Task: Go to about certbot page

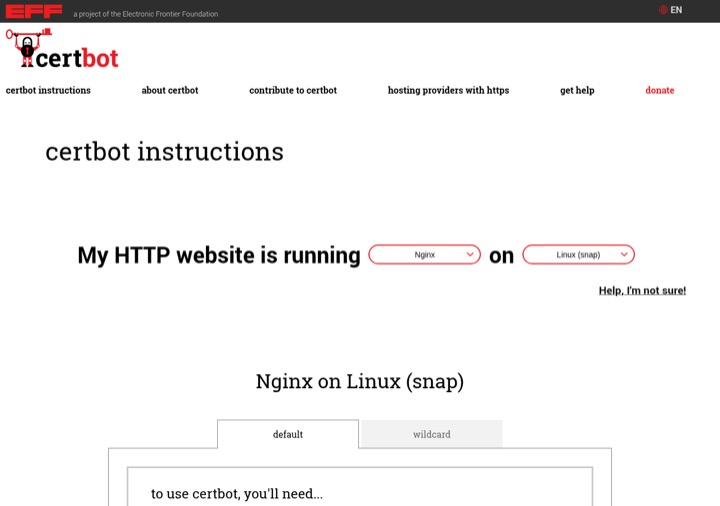Action: (170, 90)
